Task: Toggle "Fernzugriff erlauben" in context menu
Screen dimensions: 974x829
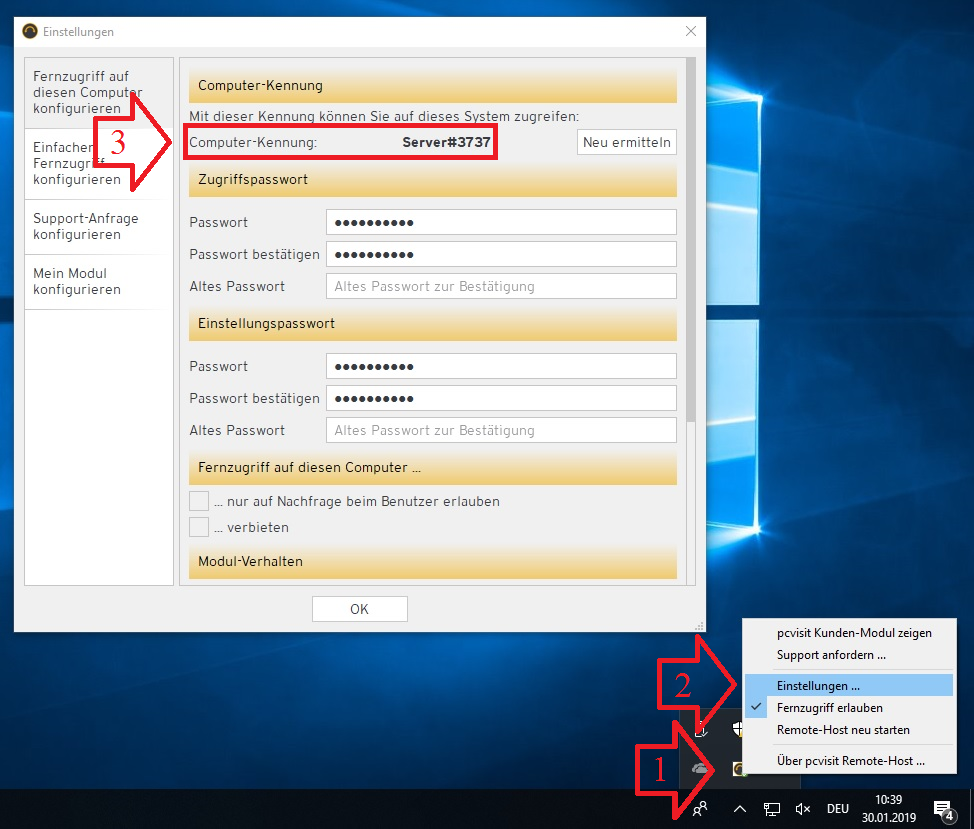Action: pos(829,708)
